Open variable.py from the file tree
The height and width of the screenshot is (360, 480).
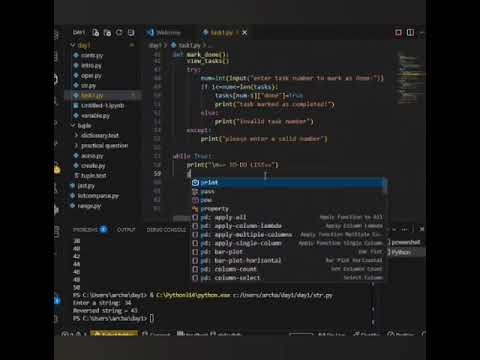[x=95, y=116]
